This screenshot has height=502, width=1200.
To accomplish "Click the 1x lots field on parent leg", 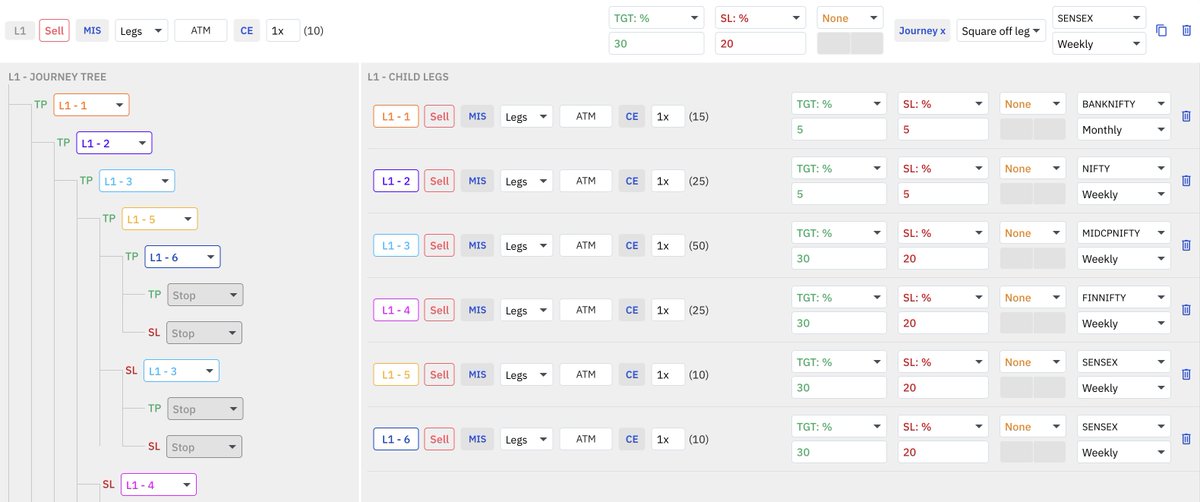I will pyautogui.click(x=283, y=30).
